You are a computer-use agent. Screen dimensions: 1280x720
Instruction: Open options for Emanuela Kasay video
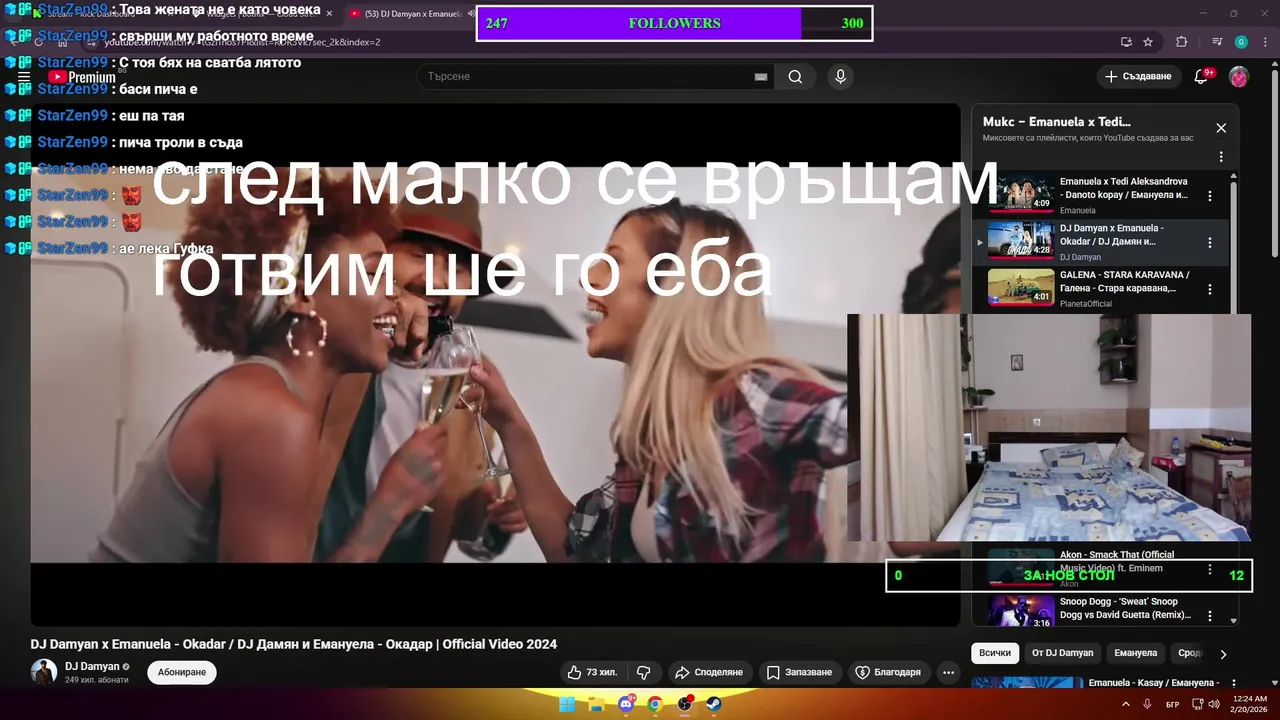coord(1234,684)
